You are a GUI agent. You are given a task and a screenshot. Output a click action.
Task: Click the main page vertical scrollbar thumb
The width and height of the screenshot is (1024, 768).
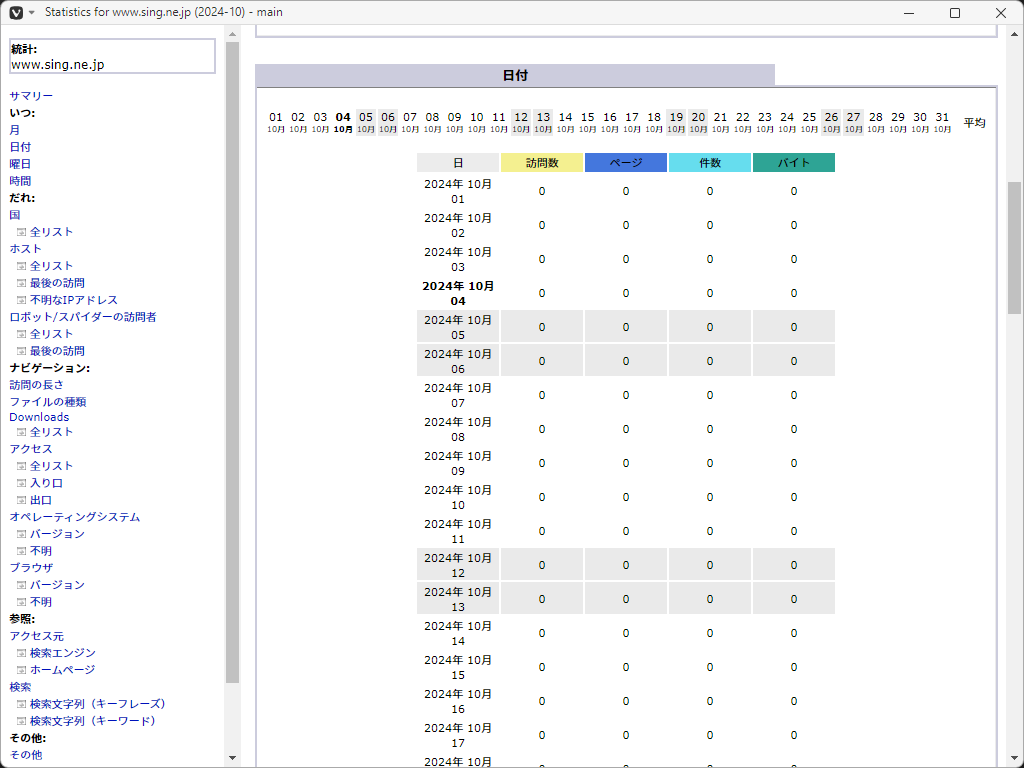tap(1014, 248)
